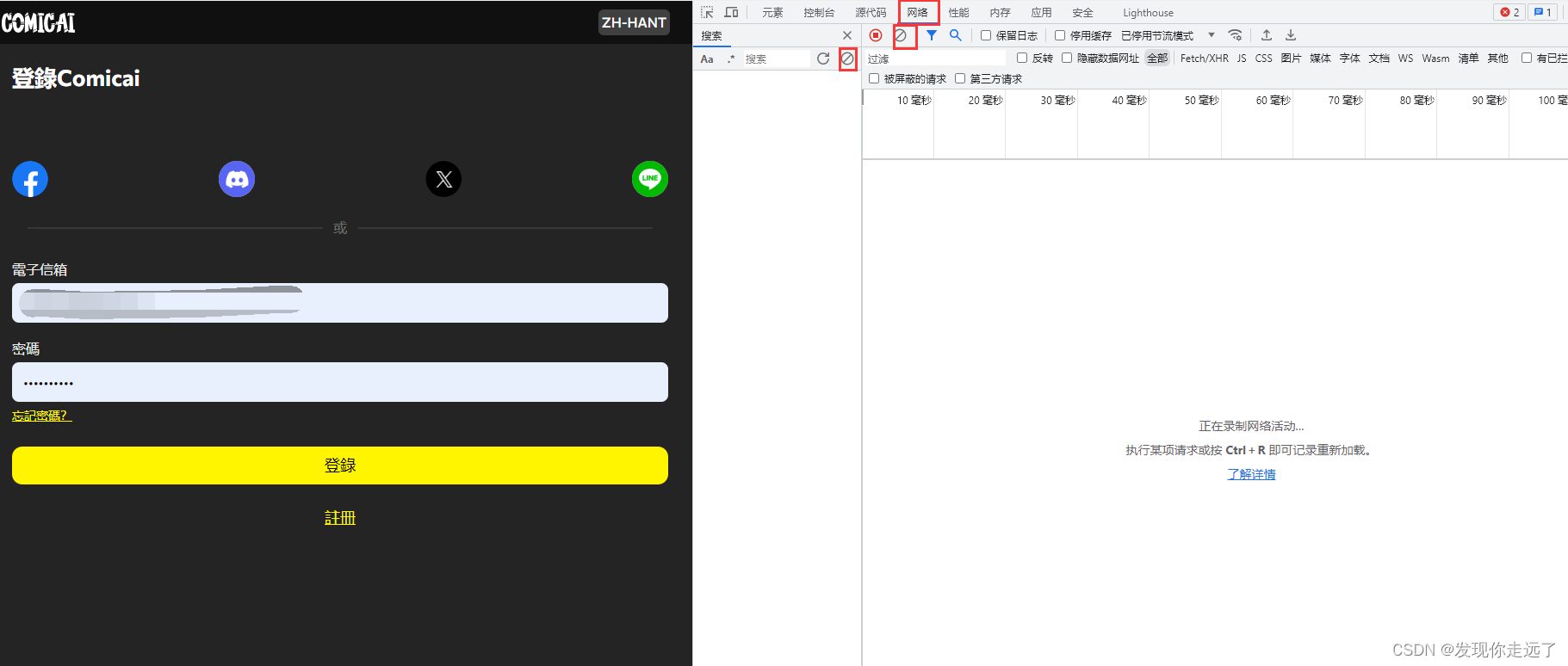Switch to the Performance tab
This screenshot has width=1568, height=666.
[958, 12]
